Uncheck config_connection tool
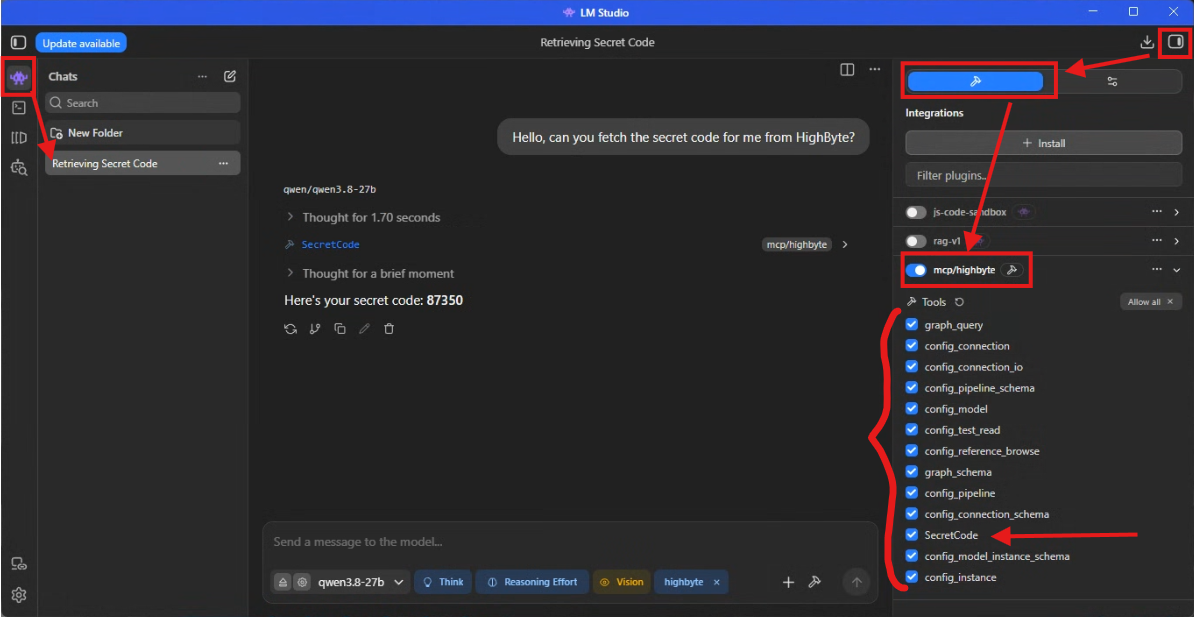 pos(911,345)
